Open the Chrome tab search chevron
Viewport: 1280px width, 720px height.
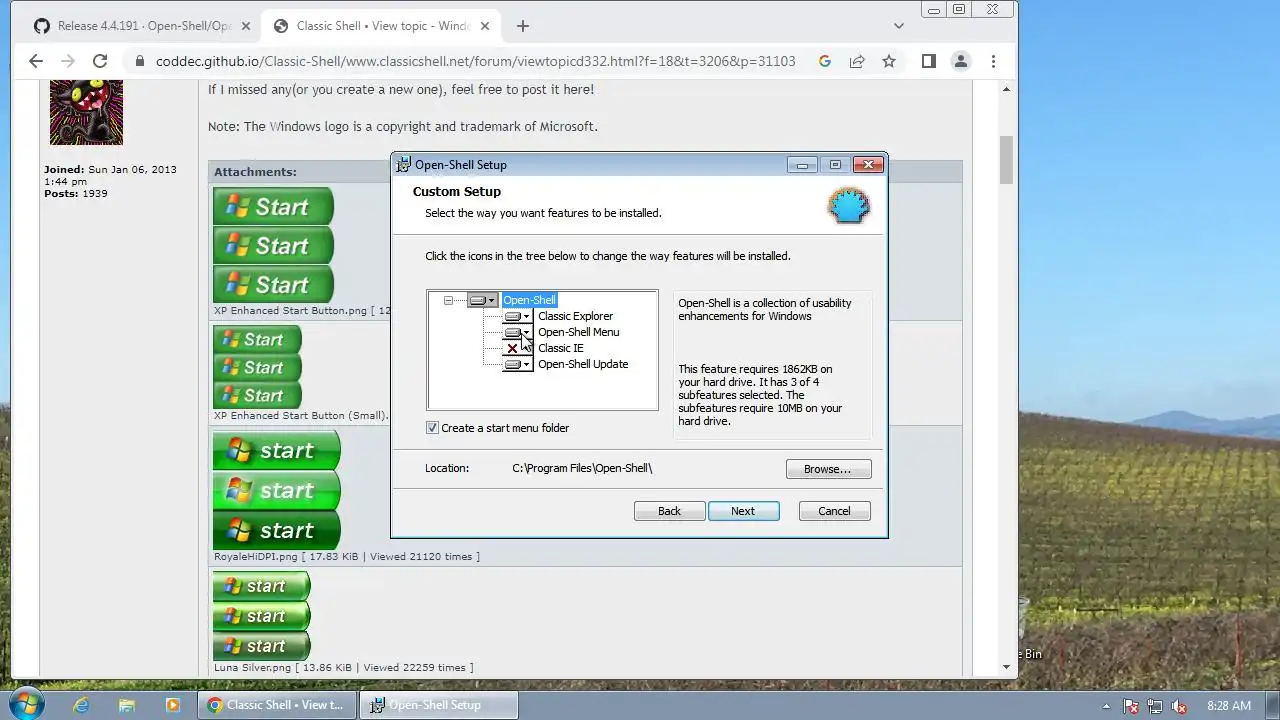click(x=899, y=26)
